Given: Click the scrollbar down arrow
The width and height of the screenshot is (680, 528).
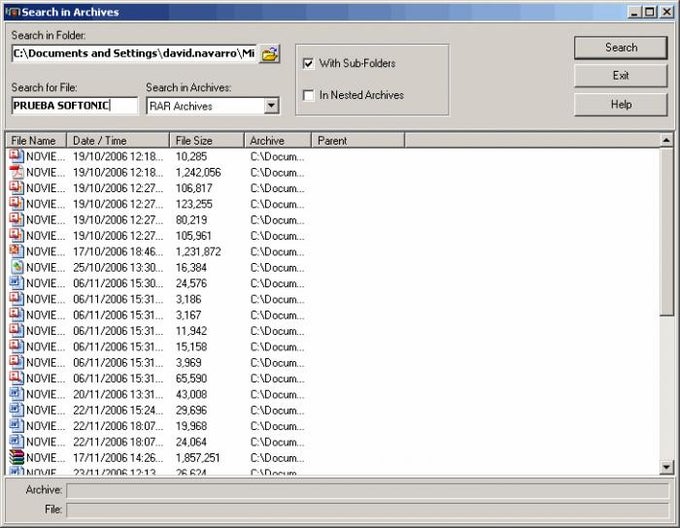Looking at the screenshot, I should click(666, 467).
